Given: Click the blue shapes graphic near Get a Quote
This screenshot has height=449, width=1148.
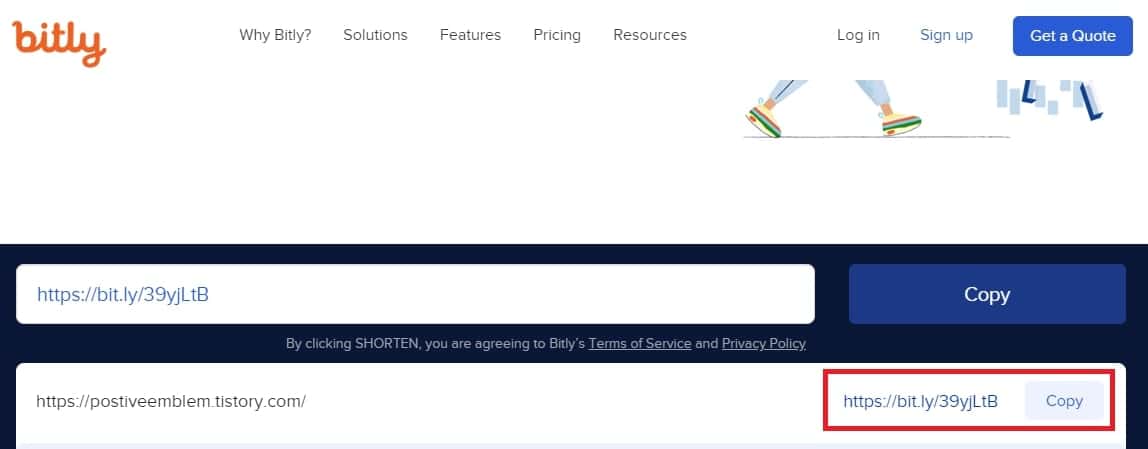Looking at the screenshot, I should (1050, 98).
